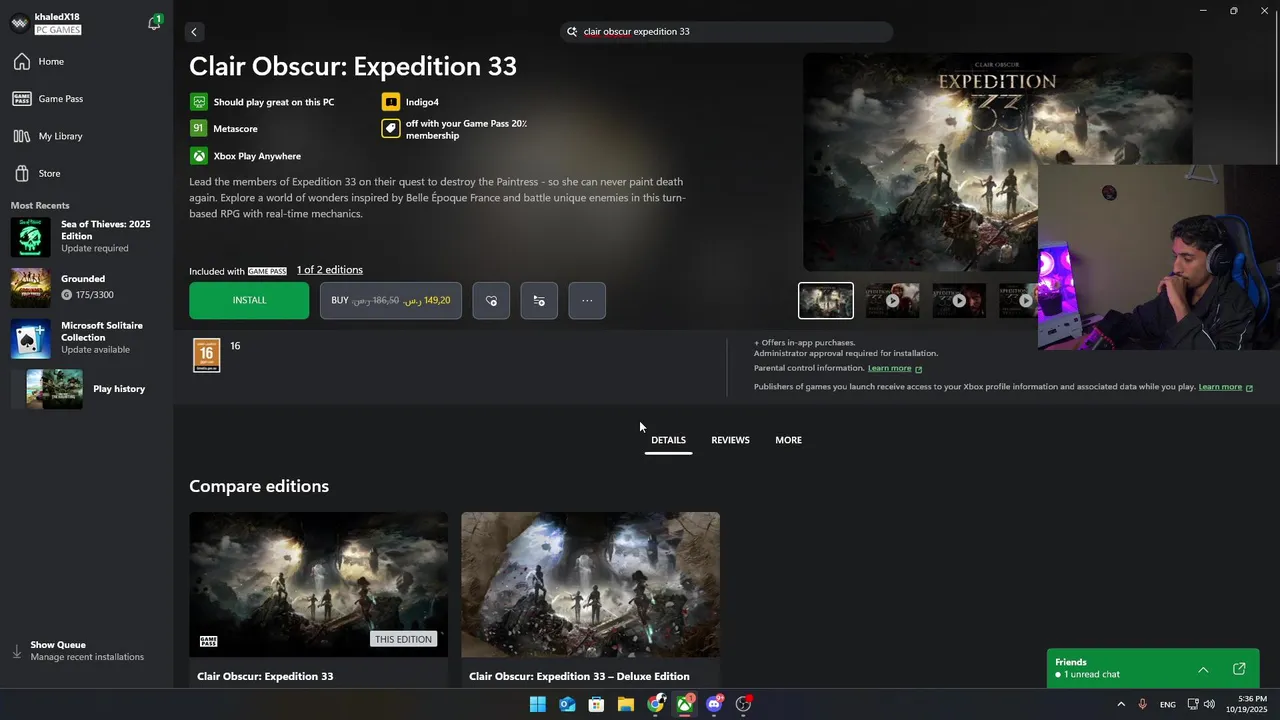This screenshot has width=1280, height=720.
Task: Click the ENG language indicator
Action: pyautogui.click(x=1167, y=705)
